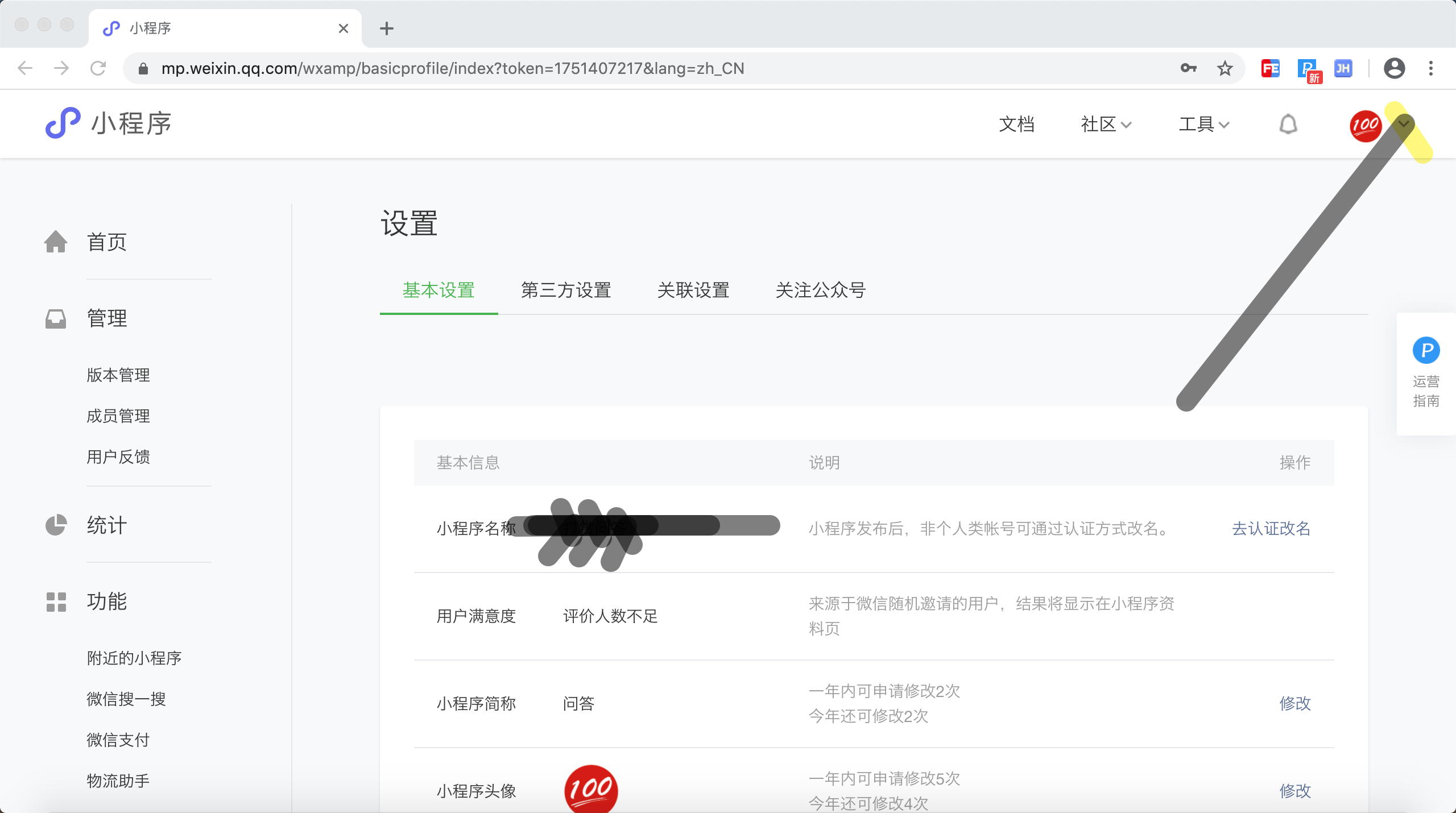
Task: Click 修改 for 小程序简称
Action: coord(1294,703)
